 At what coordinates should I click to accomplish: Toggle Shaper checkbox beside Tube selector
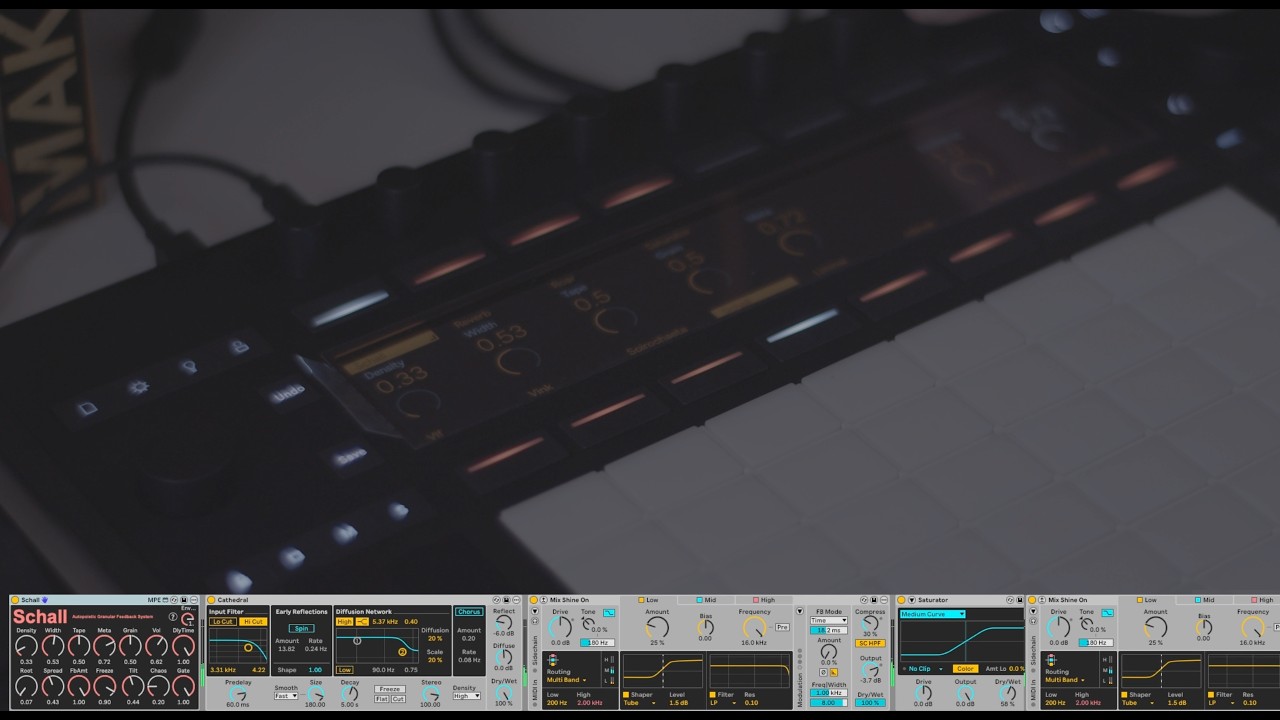[x=625, y=694]
